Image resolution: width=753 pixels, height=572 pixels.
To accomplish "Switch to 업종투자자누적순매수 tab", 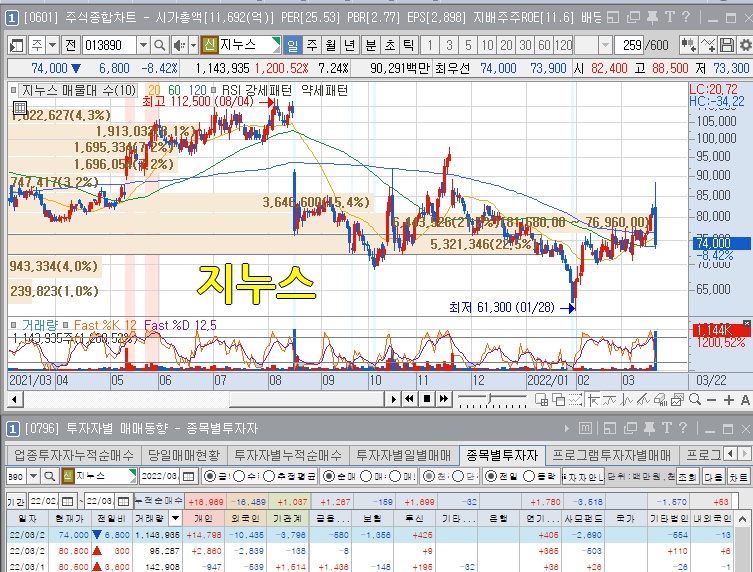I will click(x=73, y=454).
